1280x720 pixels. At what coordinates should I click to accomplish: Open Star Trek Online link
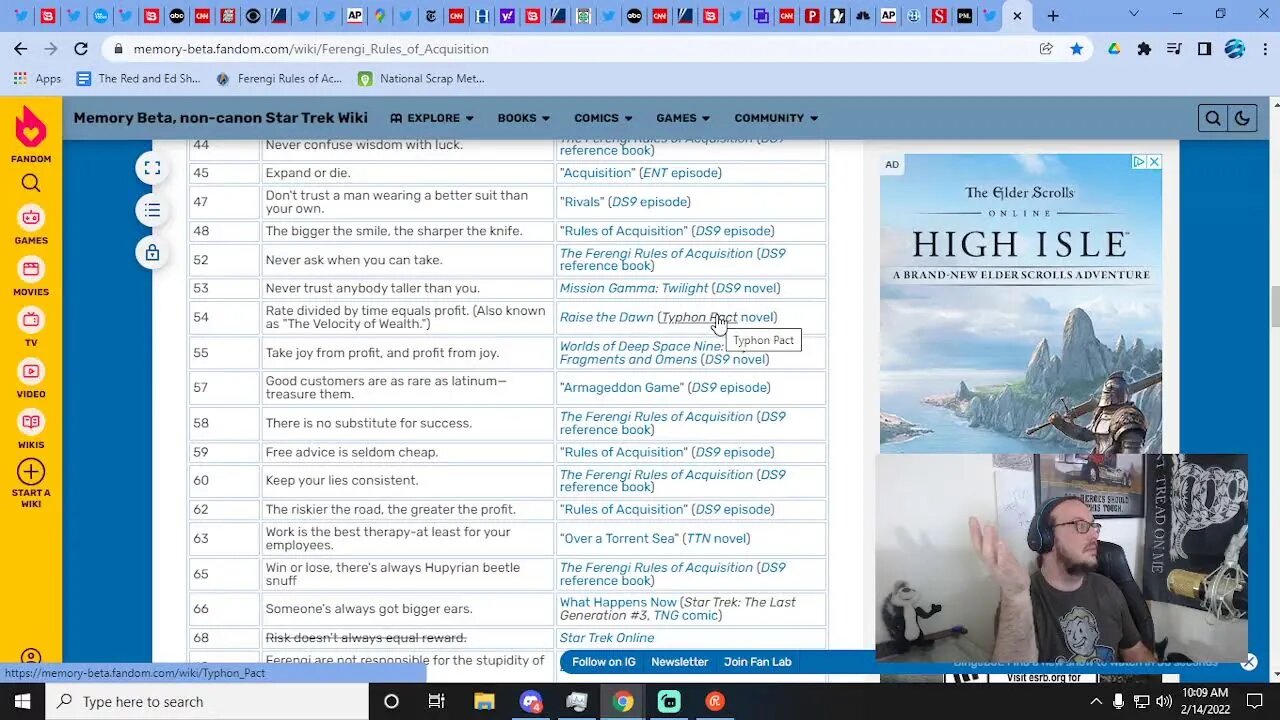coord(607,638)
